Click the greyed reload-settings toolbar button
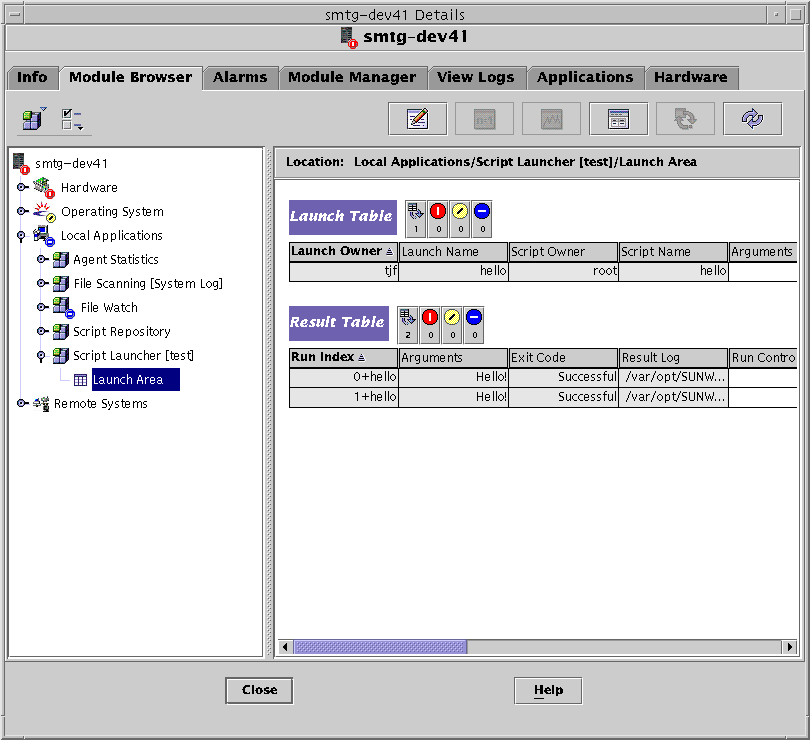Image resolution: width=810 pixels, height=740 pixels. (685, 119)
